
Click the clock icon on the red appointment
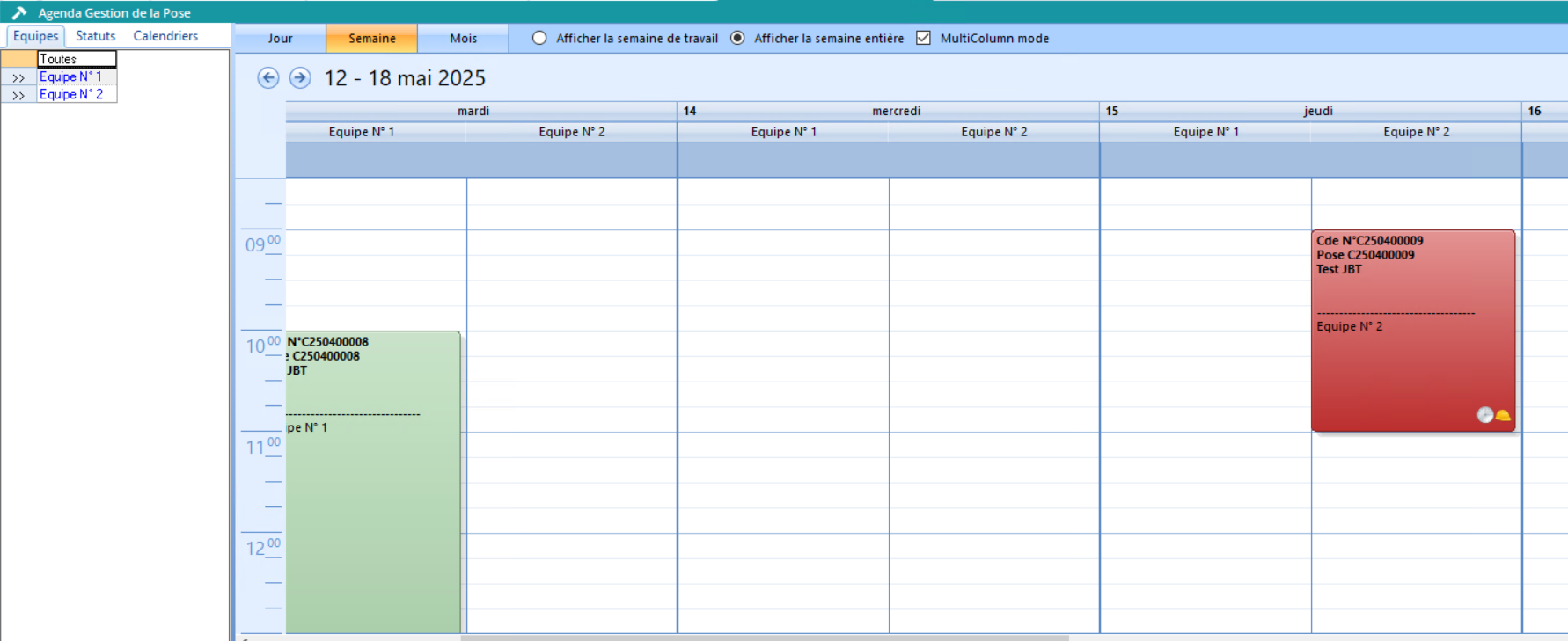pyautogui.click(x=1485, y=415)
